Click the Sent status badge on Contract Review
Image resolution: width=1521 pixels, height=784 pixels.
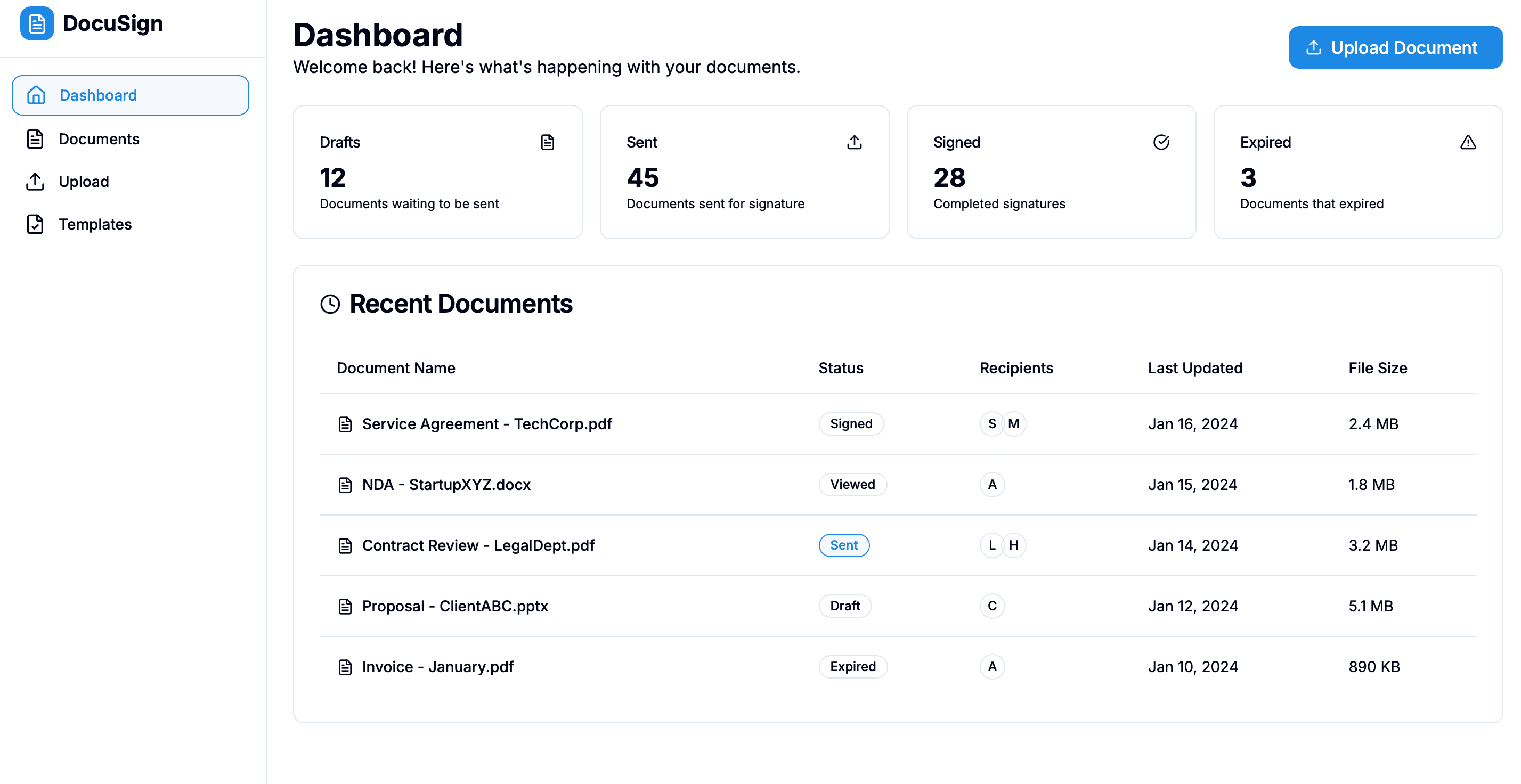click(844, 545)
